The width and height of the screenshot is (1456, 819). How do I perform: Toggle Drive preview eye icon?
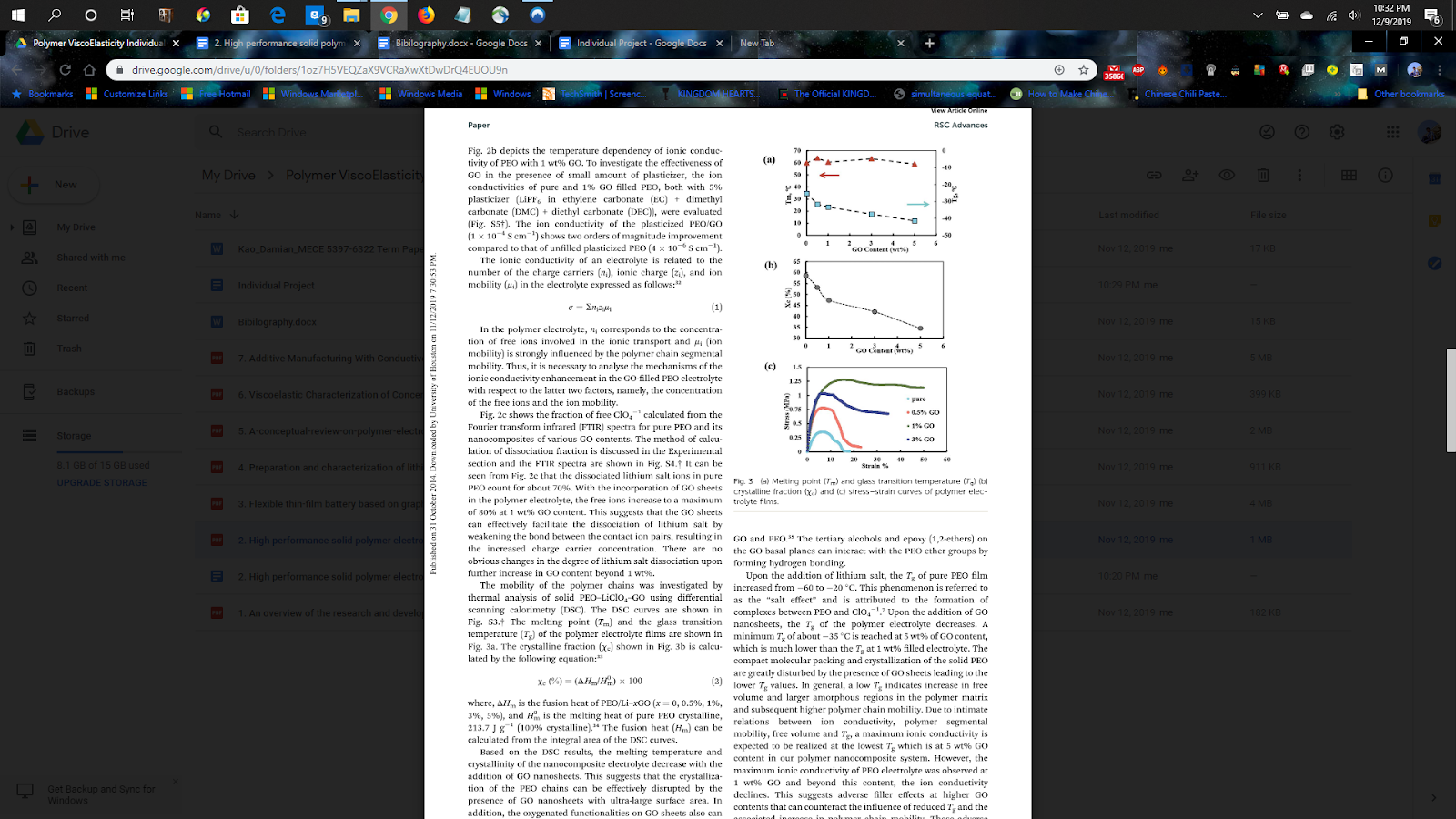(x=1227, y=175)
